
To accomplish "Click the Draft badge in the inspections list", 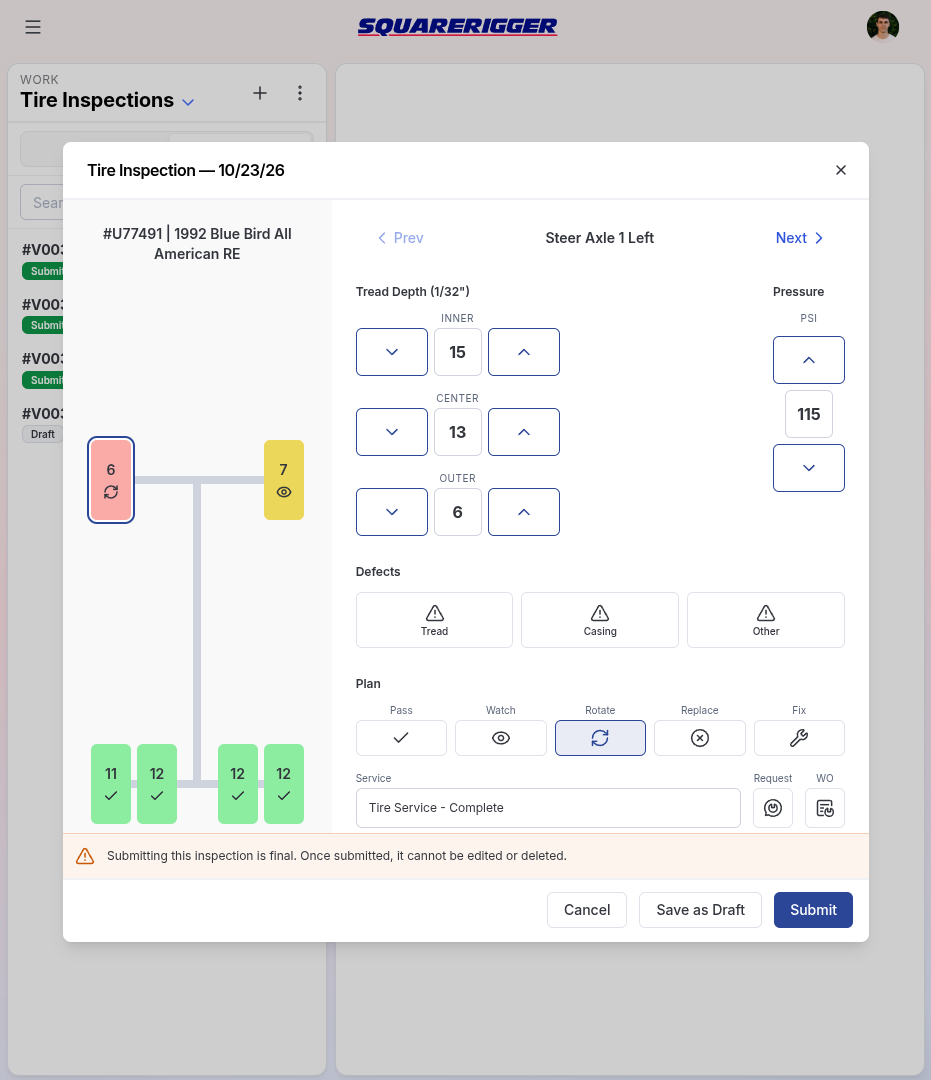I will tap(43, 434).
